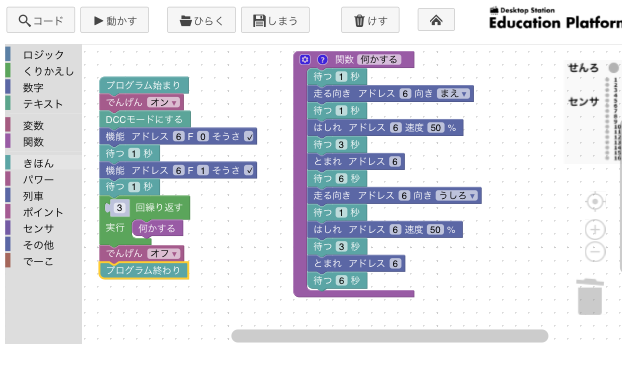This screenshot has width=622, height=372.
Task: Open the 数字 block category
Action: [43, 87]
